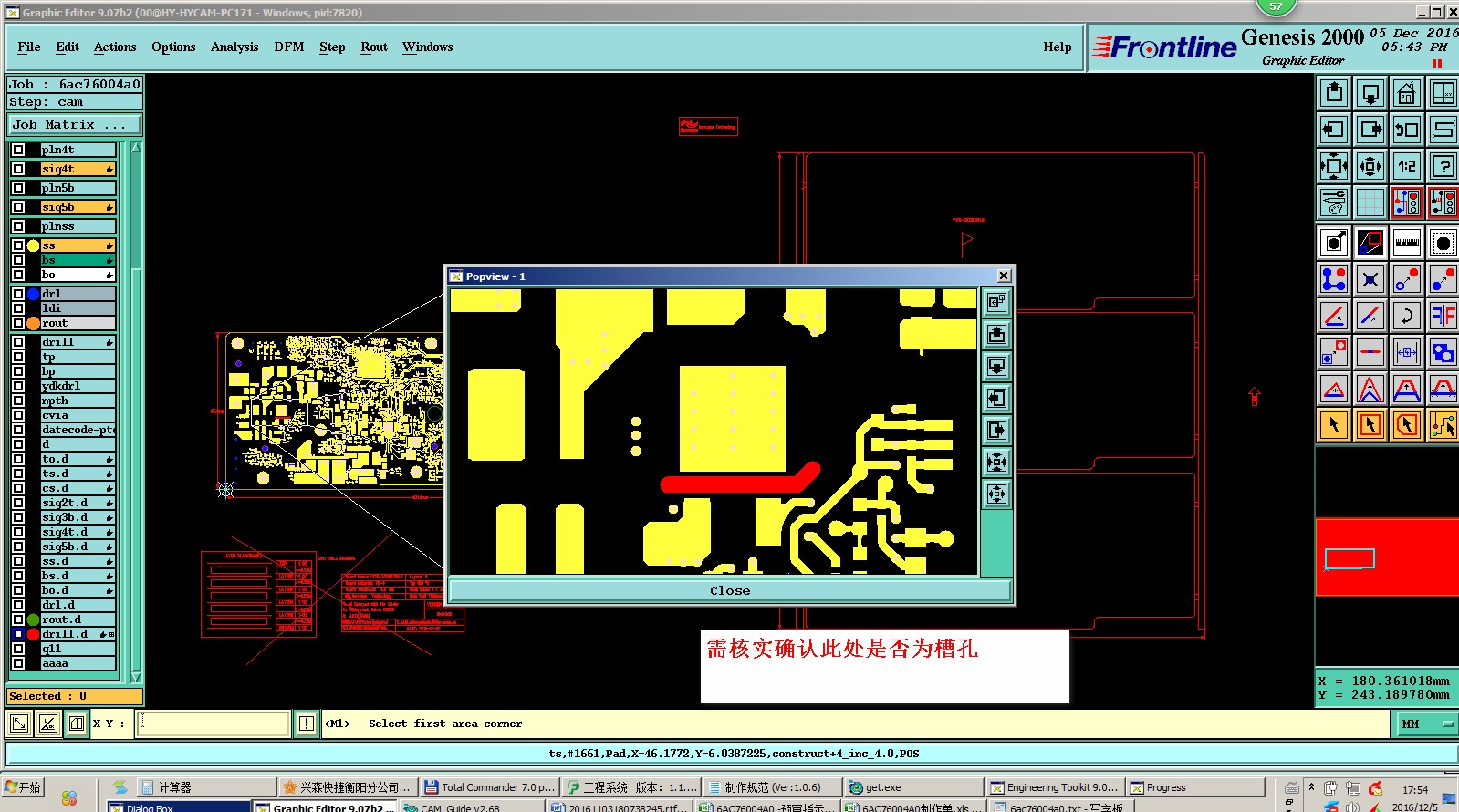Open the DFM menu
Screen dimensions: 1459x812
point(289,47)
